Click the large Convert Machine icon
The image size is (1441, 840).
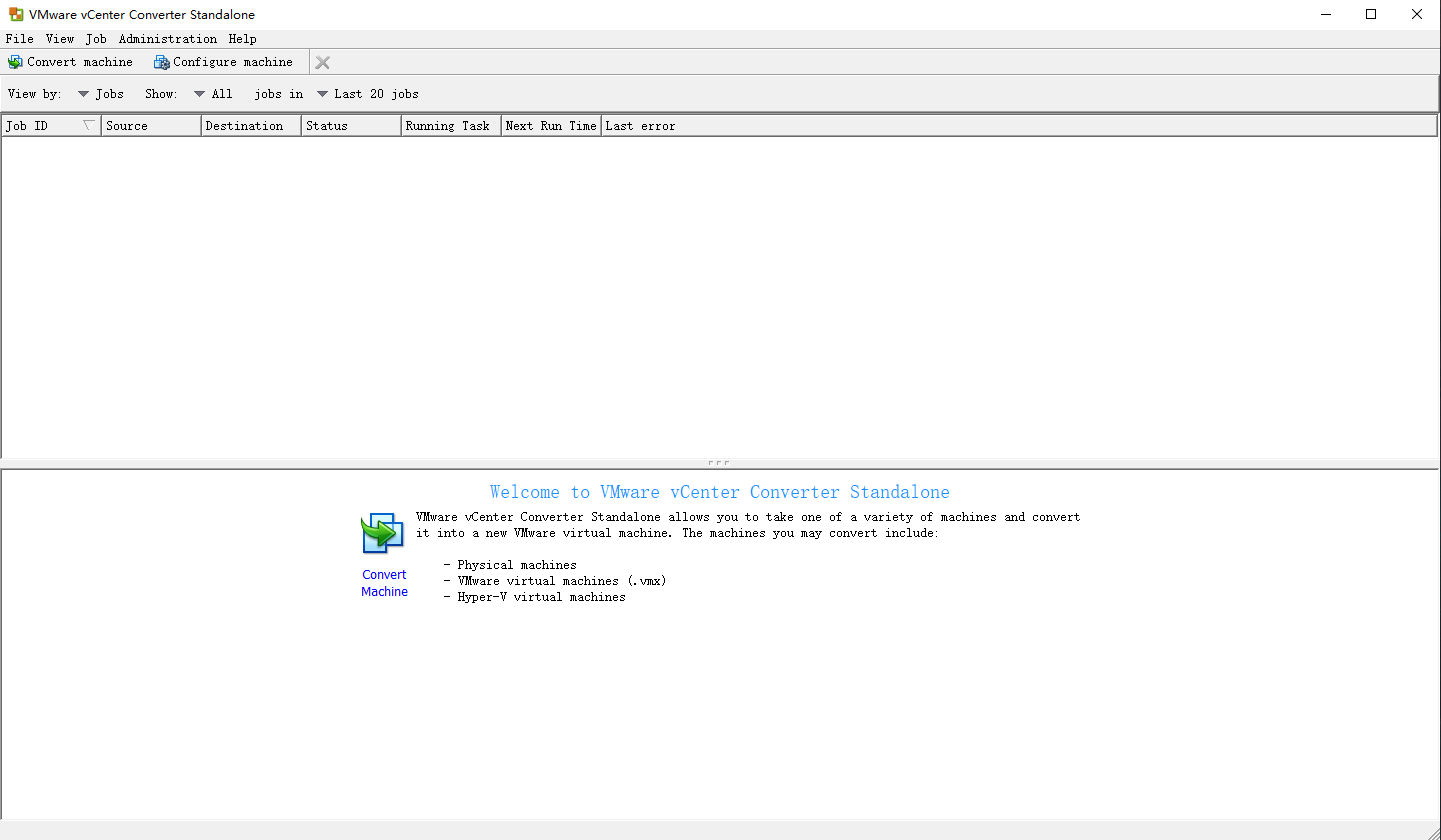[x=381, y=533]
